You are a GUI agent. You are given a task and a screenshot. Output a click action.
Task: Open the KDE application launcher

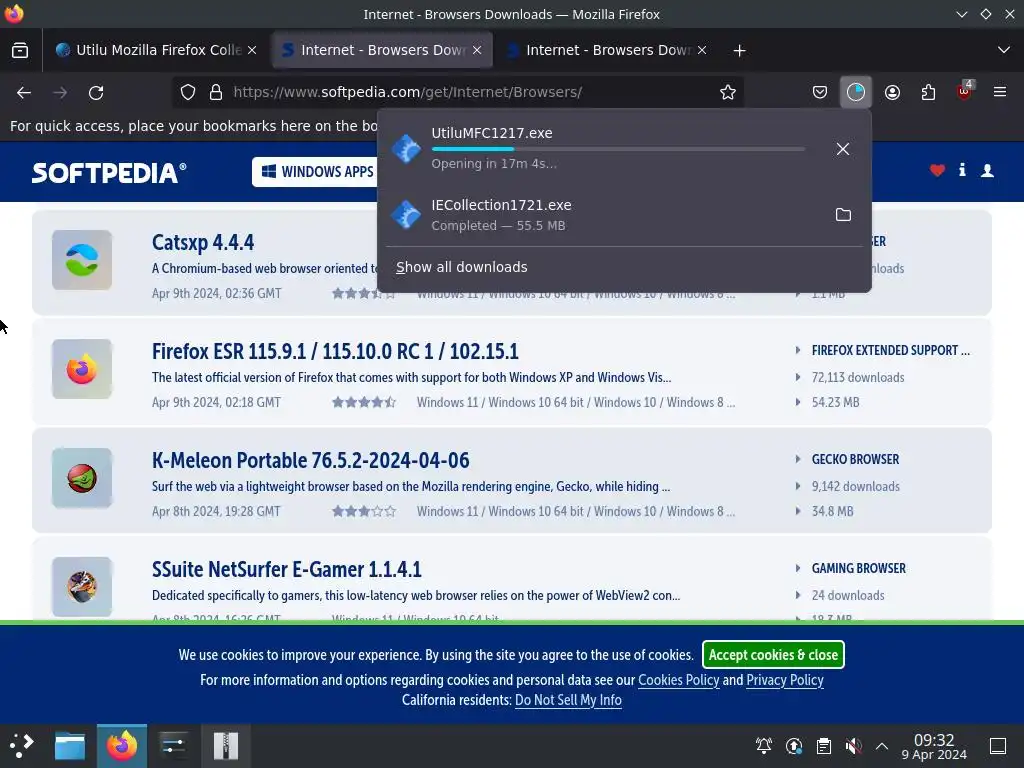[x=22, y=745]
